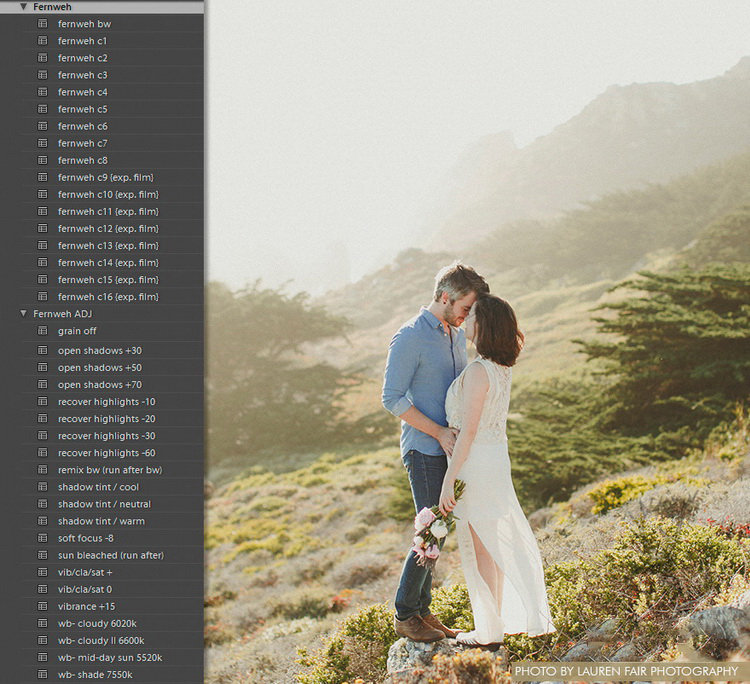Apply the fernweh c7 preset

point(83,143)
